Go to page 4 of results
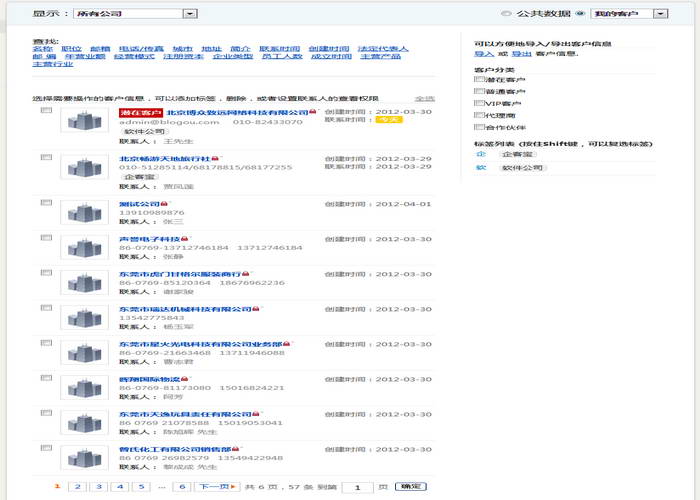This screenshot has height=500, width=700. click(x=120, y=487)
